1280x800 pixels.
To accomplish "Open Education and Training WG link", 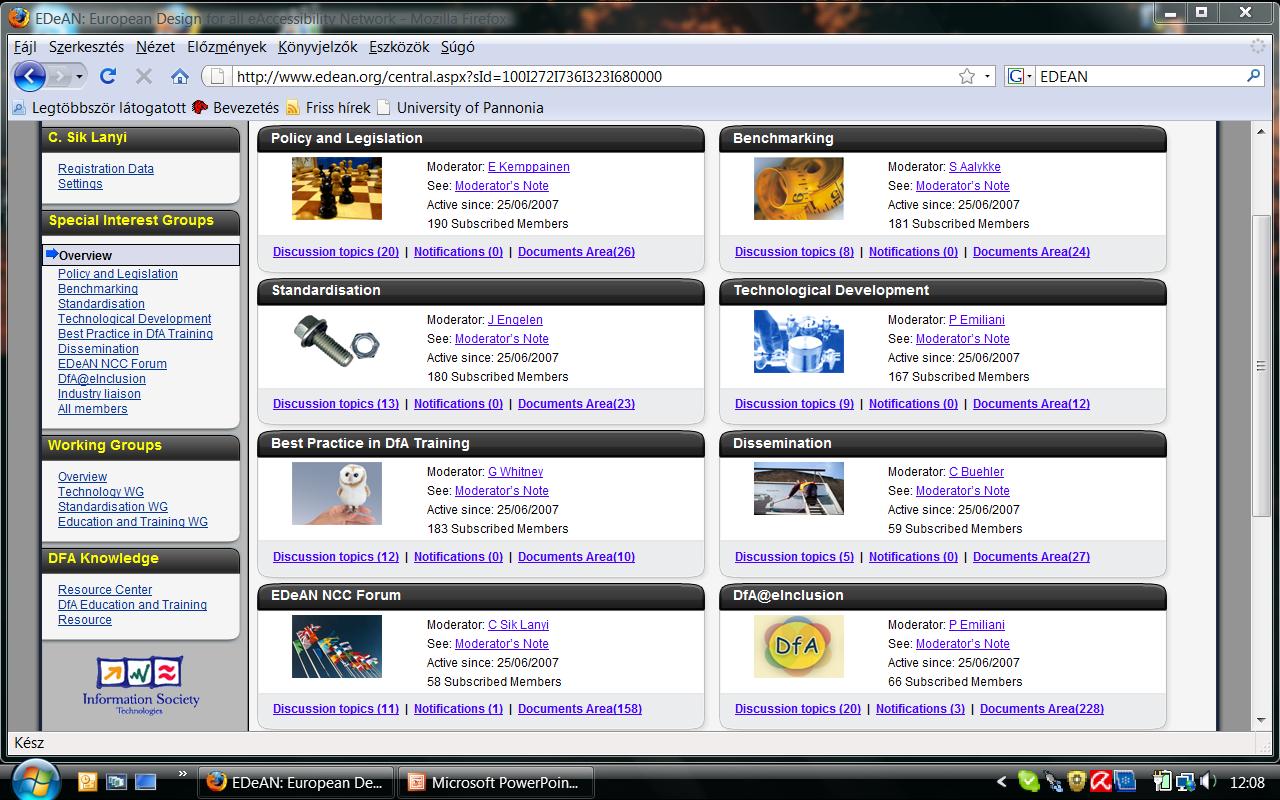I will coord(133,522).
